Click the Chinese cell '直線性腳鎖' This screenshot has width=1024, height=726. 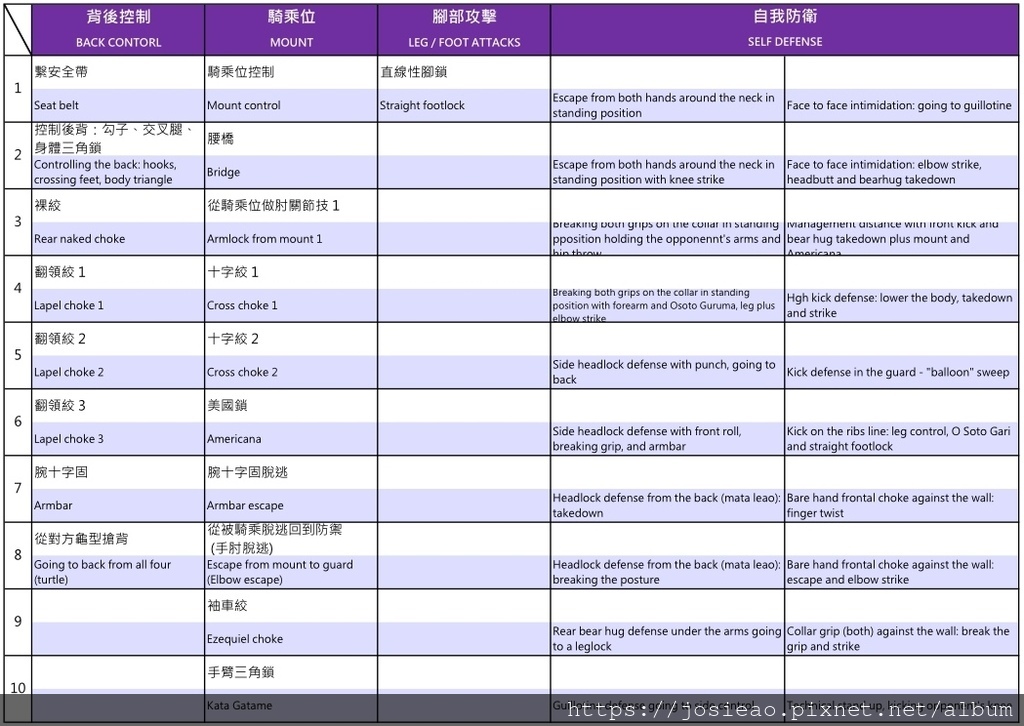pyautogui.click(x=464, y=72)
